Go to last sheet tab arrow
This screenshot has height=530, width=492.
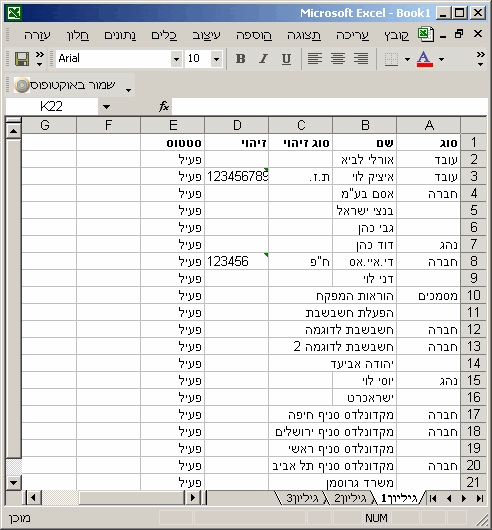coord(479,498)
